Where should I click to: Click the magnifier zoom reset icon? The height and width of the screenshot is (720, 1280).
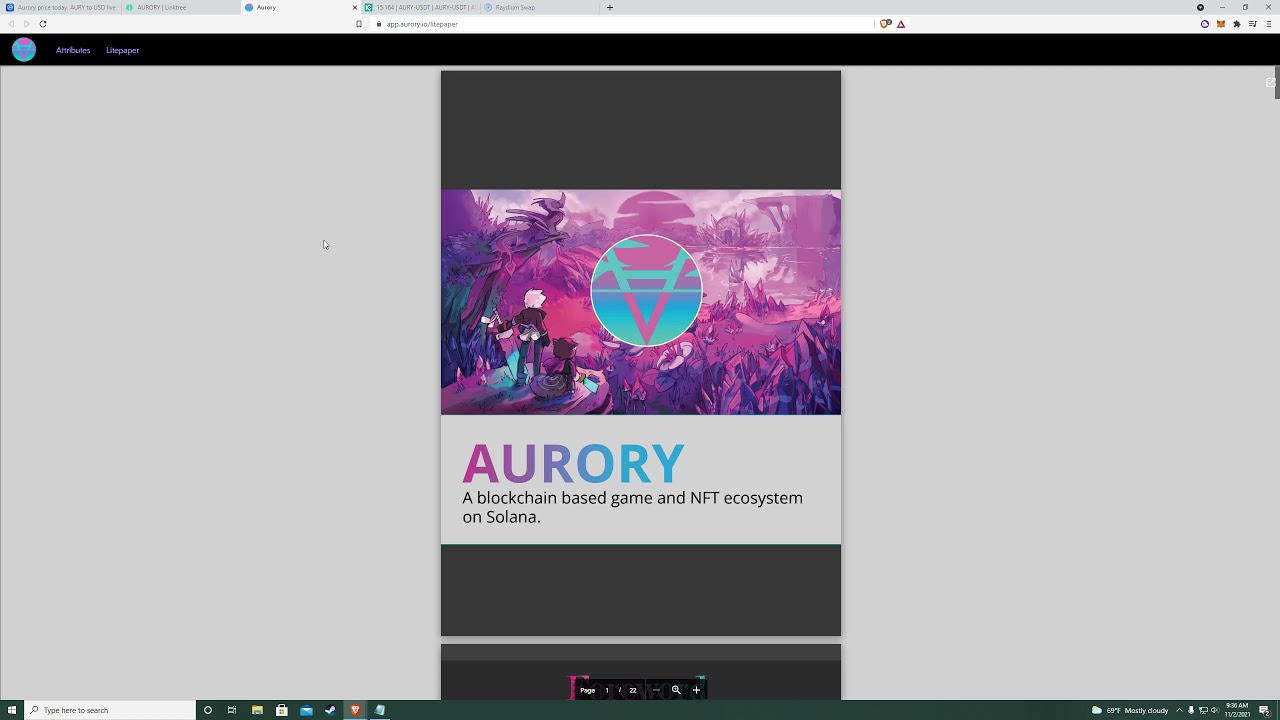coord(676,690)
